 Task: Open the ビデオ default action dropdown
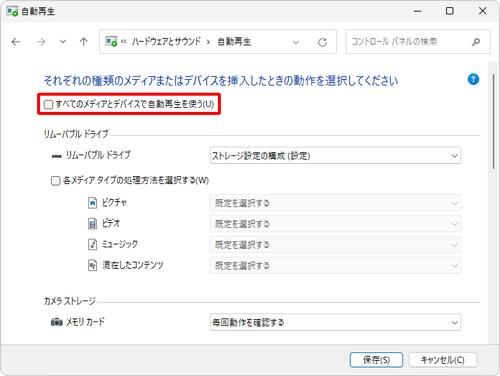pyautogui.click(x=335, y=224)
